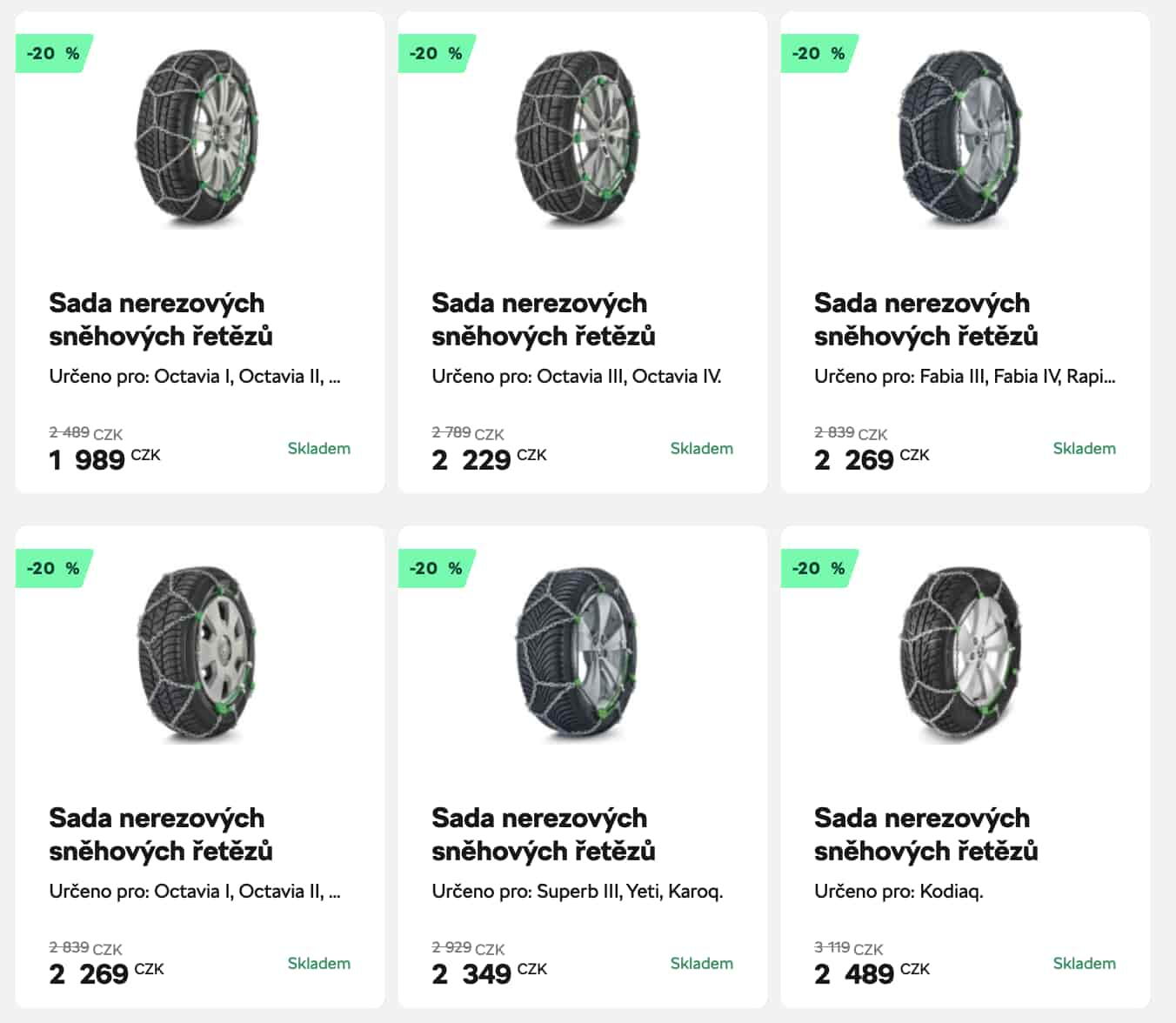
Task: Open the product title of the Kodiaq chain set
Action: (x=926, y=834)
